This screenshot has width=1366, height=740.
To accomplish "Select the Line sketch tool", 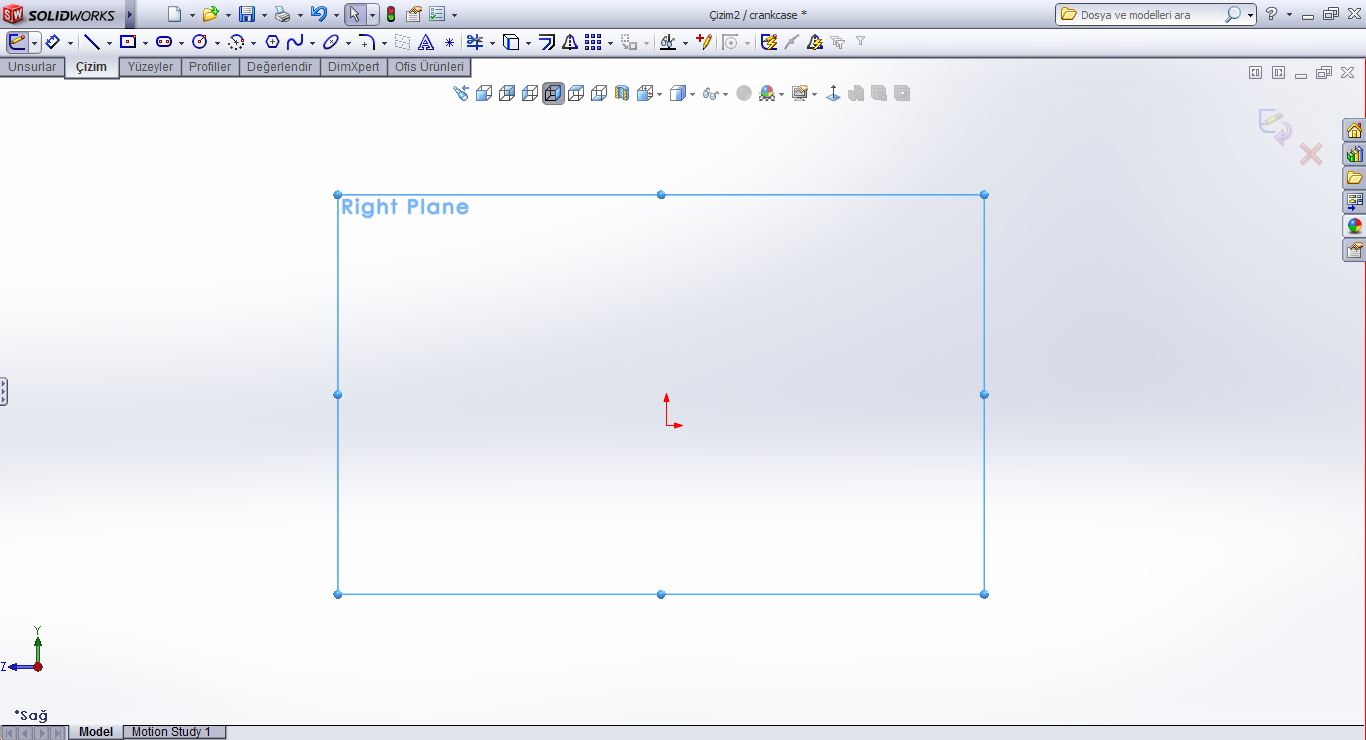I will (92, 42).
